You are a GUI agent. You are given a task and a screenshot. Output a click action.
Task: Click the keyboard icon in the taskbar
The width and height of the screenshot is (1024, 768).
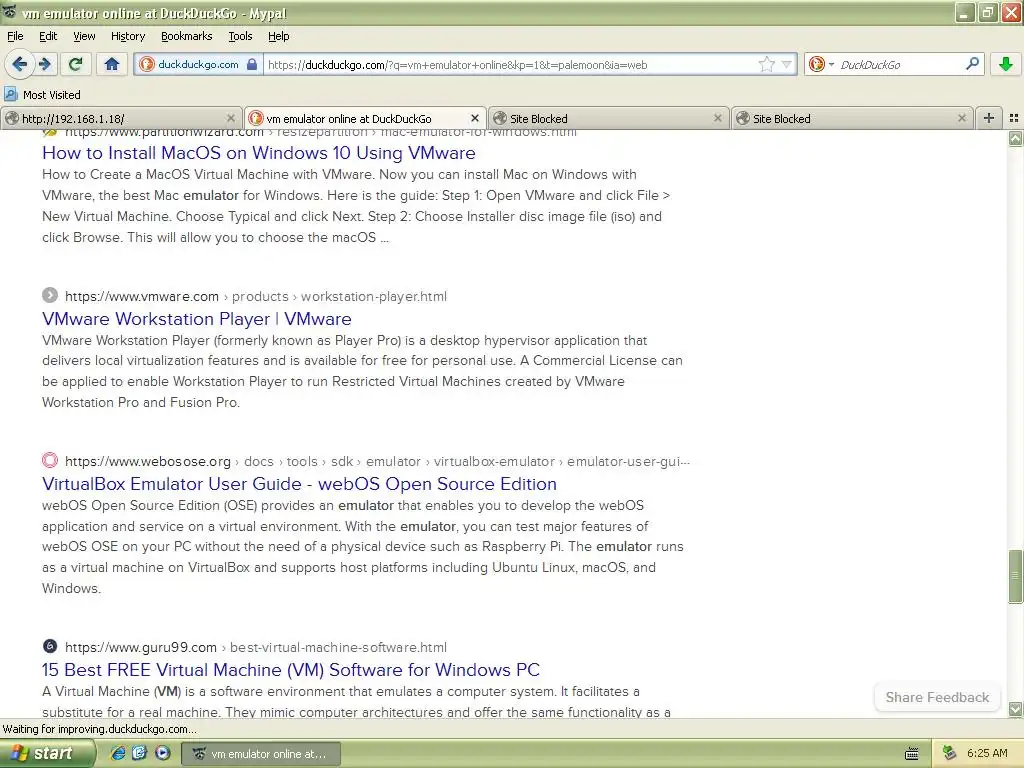tap(912, 754)
